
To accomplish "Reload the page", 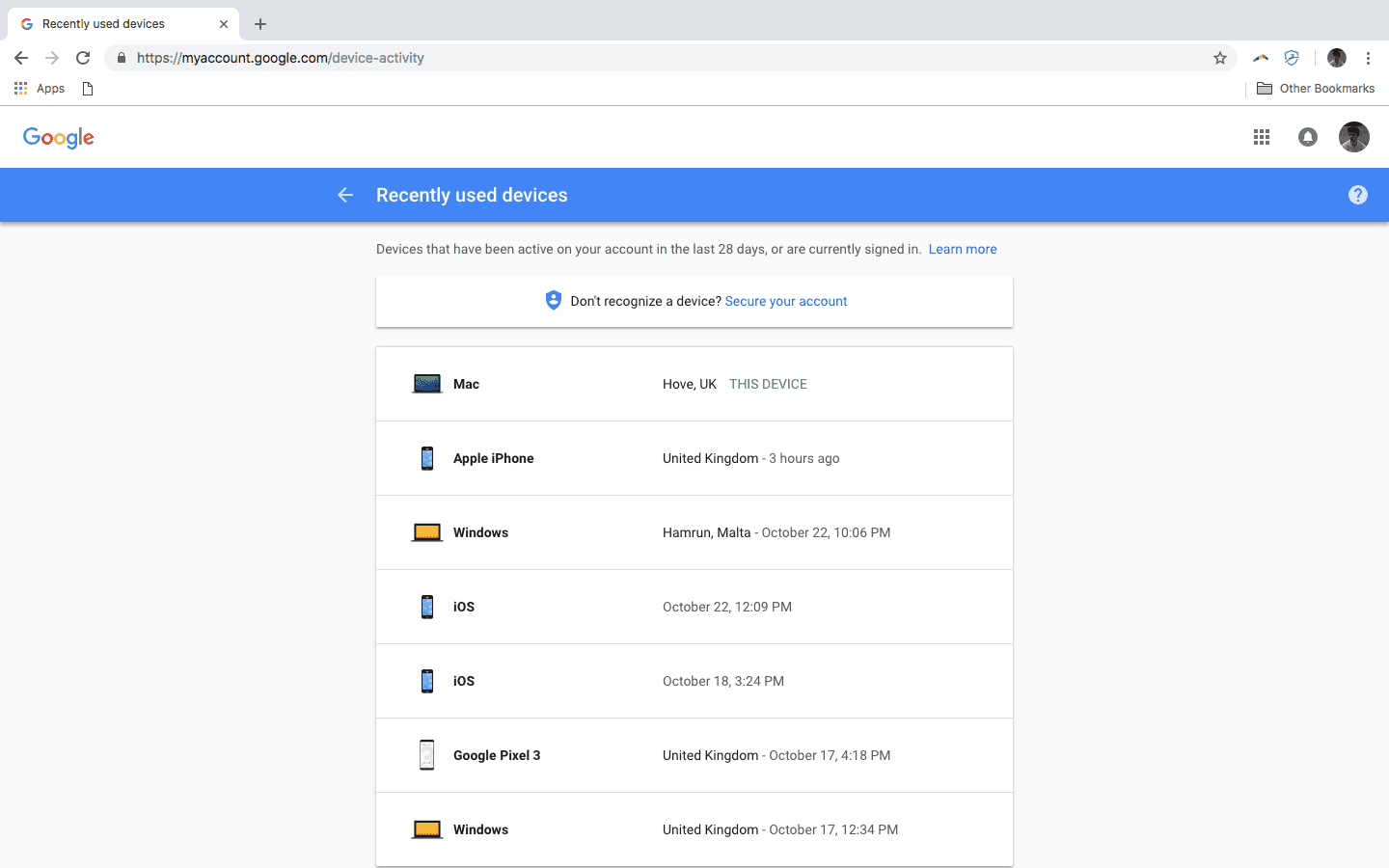I will [83, 58].
